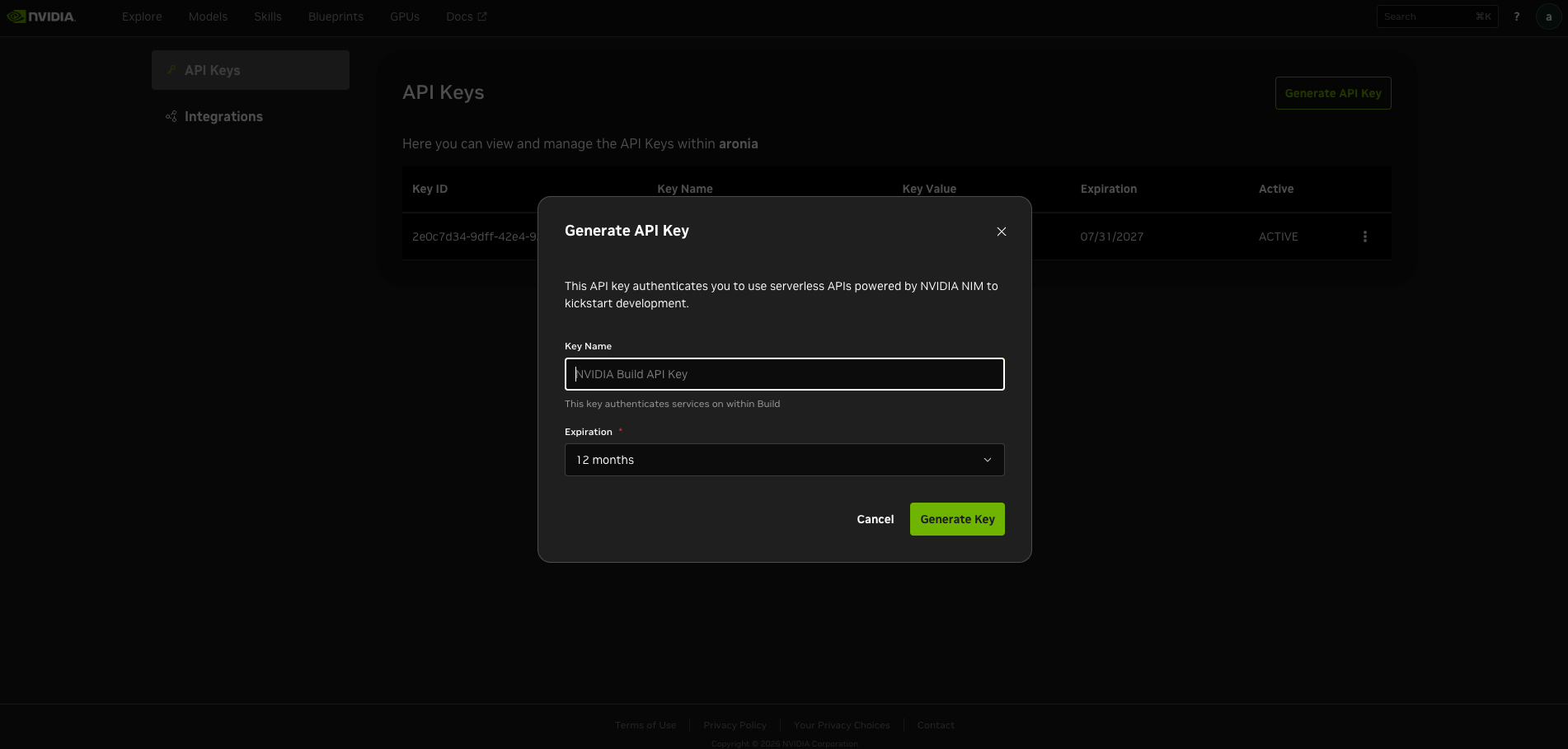Click the Key ID column header
The image size is (1568, 749).
click(430, 189)
